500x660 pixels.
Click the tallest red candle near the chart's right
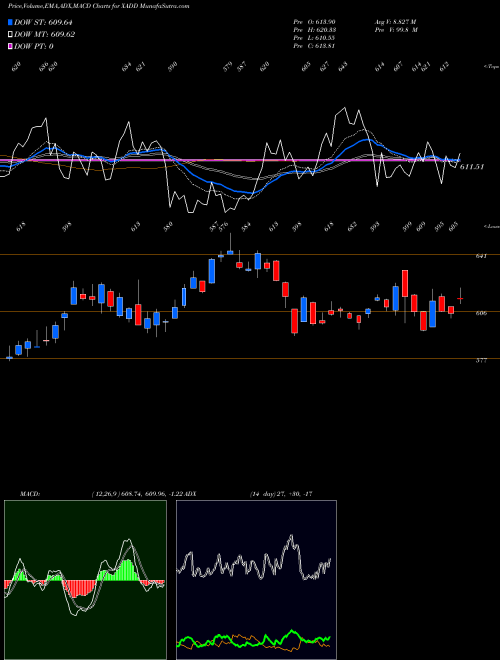(x=405, y=283)
